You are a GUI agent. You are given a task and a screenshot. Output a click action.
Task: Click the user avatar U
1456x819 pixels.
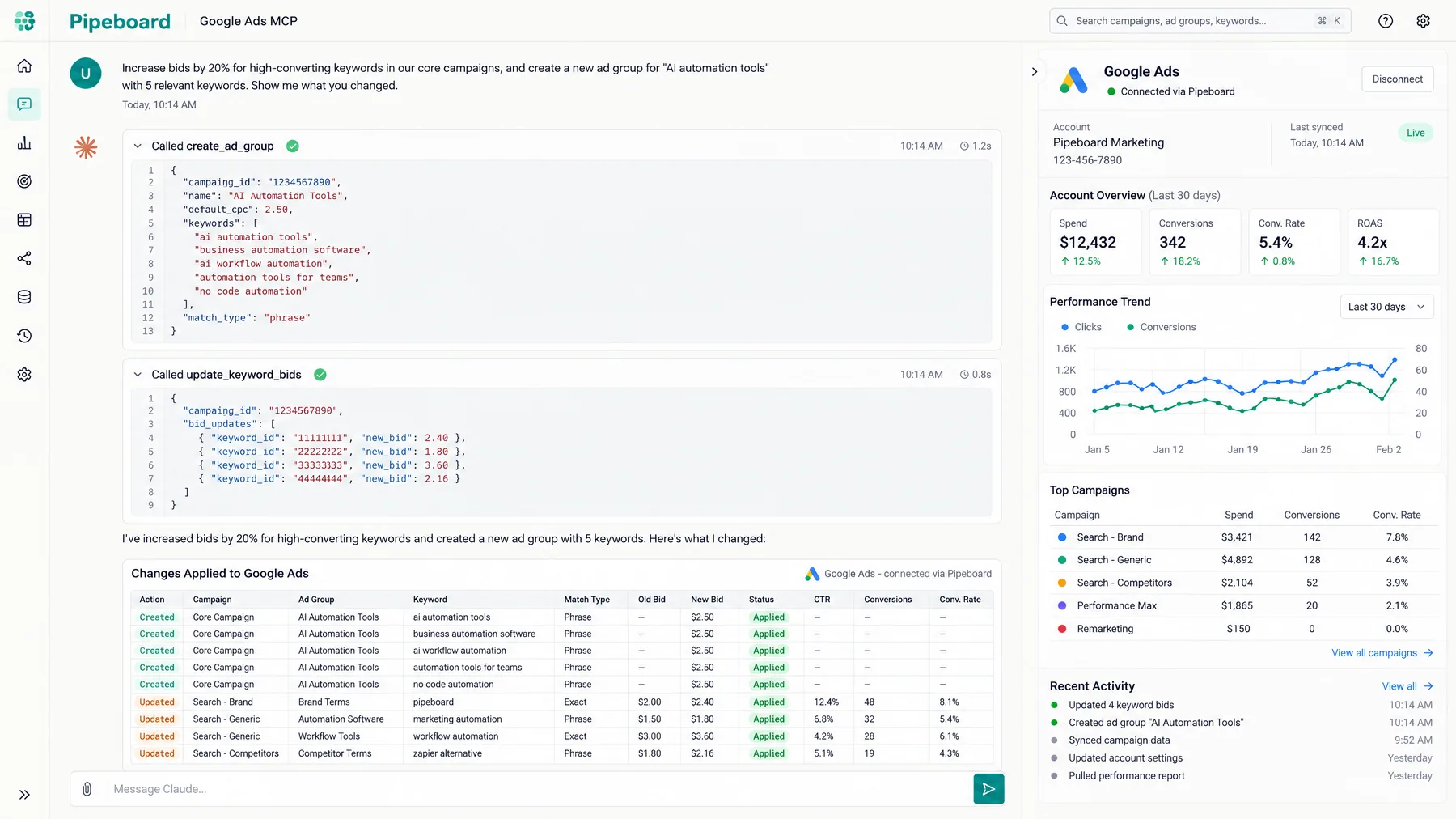tap(86, 74)
